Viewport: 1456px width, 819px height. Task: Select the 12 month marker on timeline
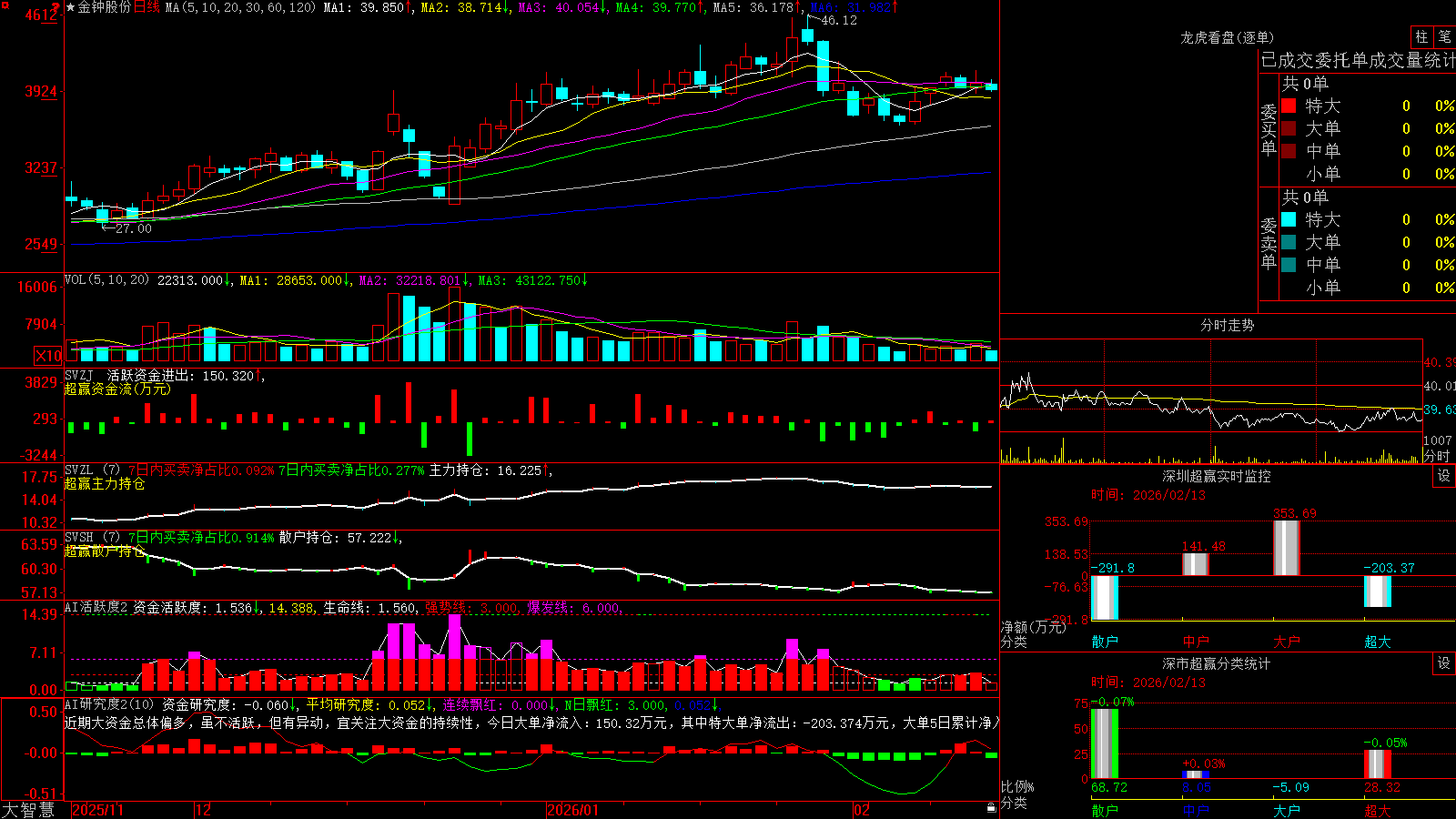click(204, 810)
